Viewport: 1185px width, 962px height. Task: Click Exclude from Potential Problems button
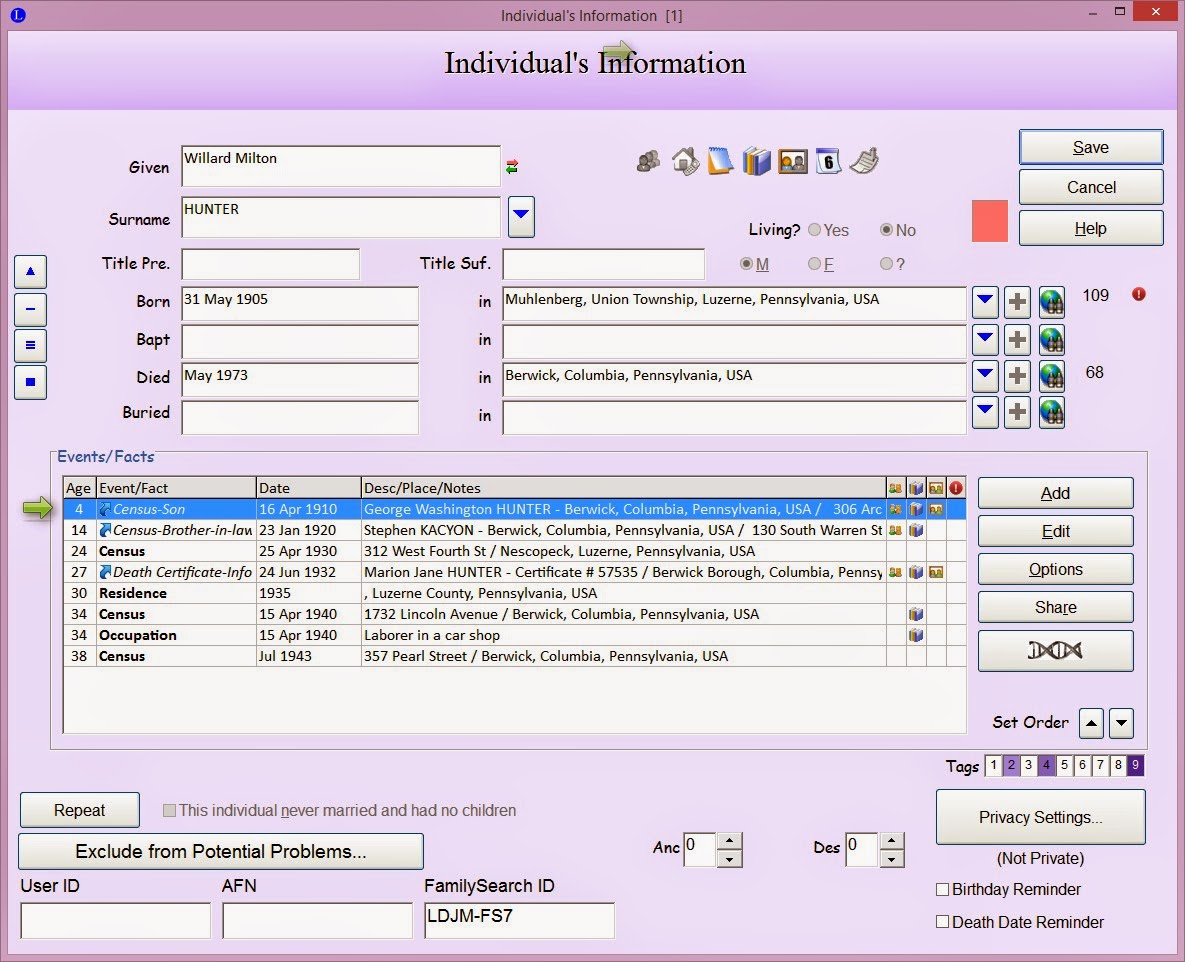tap(221, 851)
